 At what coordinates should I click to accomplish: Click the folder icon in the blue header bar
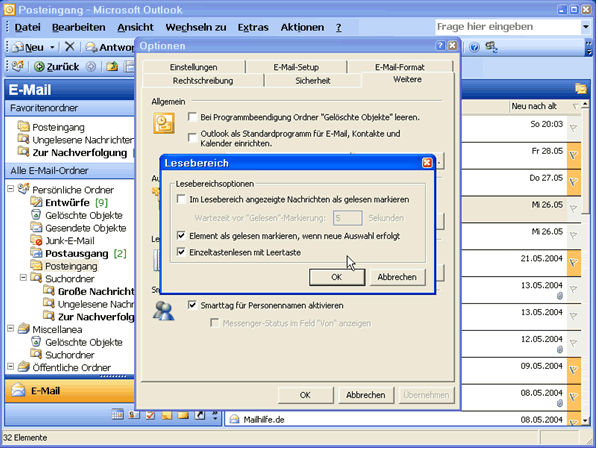pyautogui.click(x=581, y=89)
